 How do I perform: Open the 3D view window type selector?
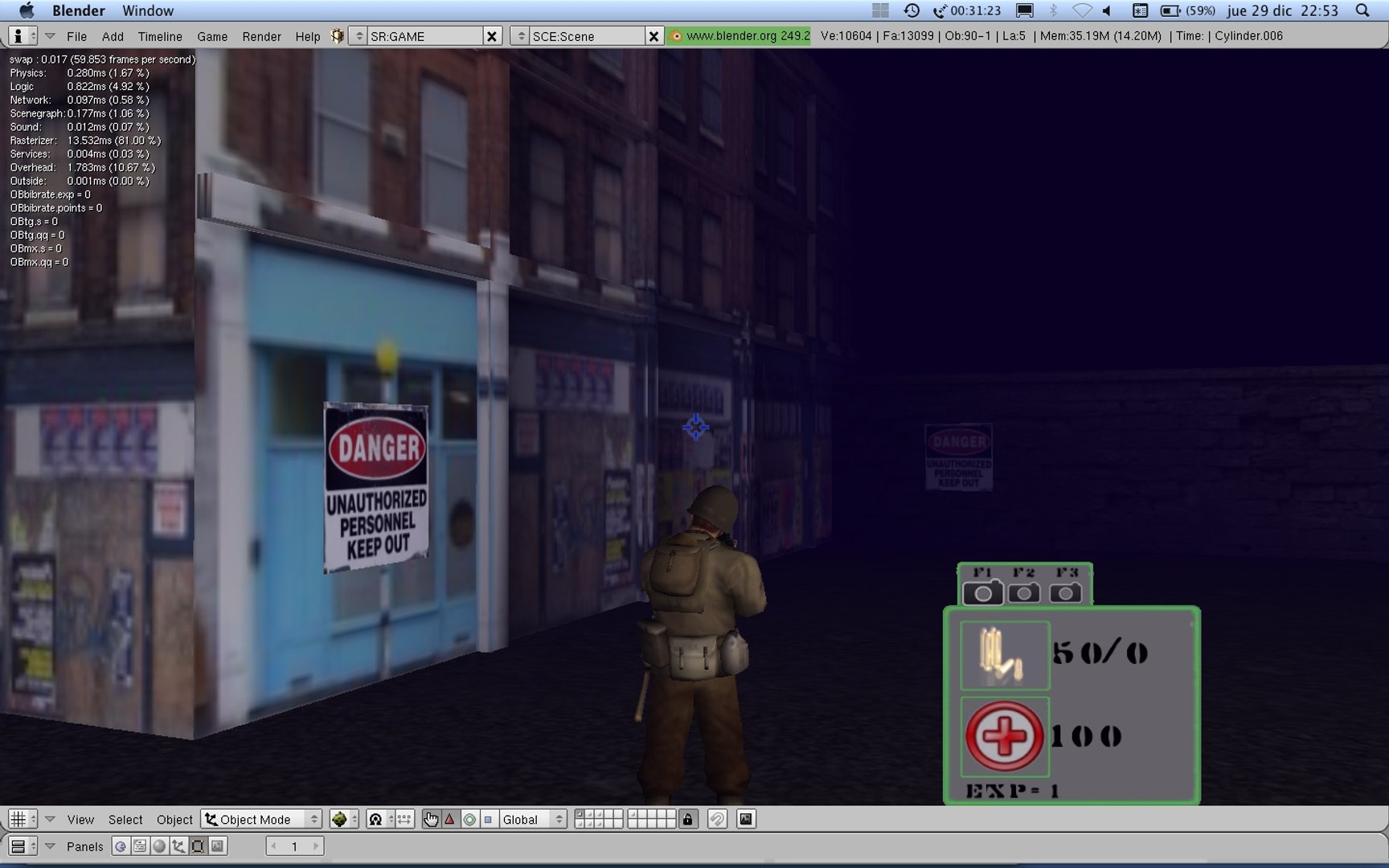(x=23, y=819)
